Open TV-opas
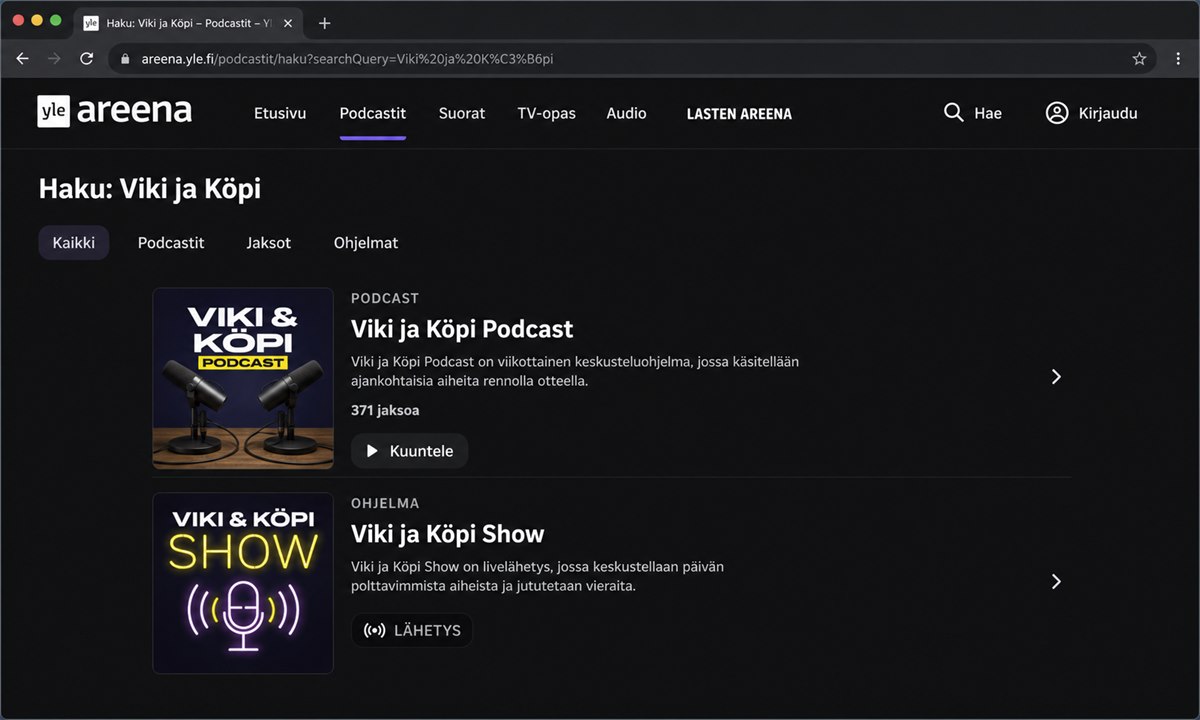 click(546, 113)
